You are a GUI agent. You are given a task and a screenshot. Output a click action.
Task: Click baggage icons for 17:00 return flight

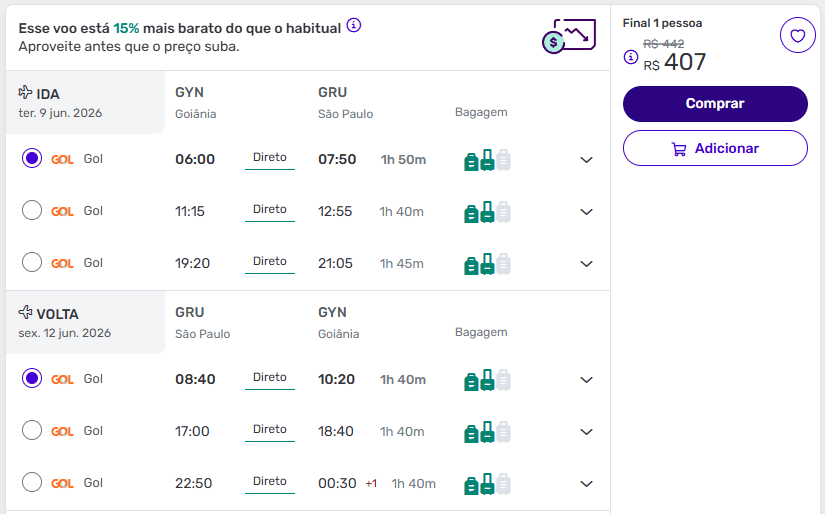[487, 432]
